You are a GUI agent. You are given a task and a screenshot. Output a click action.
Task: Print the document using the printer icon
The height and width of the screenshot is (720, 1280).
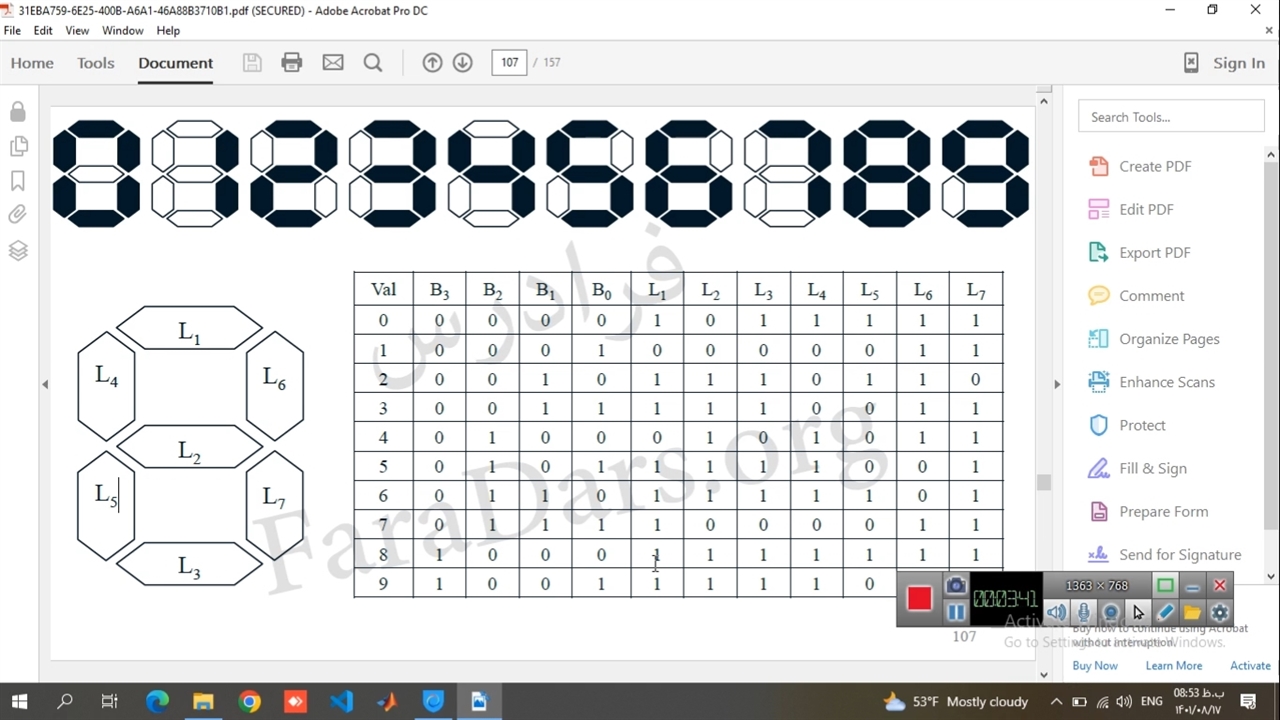292,63
